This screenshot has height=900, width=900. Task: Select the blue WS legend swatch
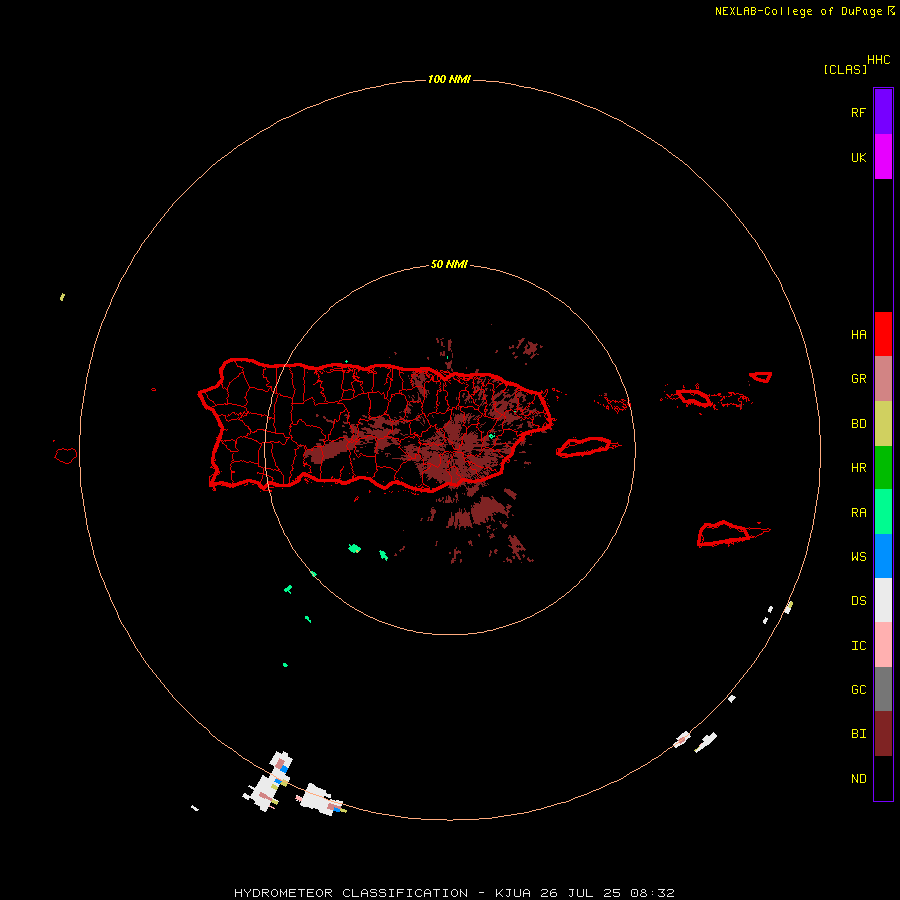coord(883,556)
